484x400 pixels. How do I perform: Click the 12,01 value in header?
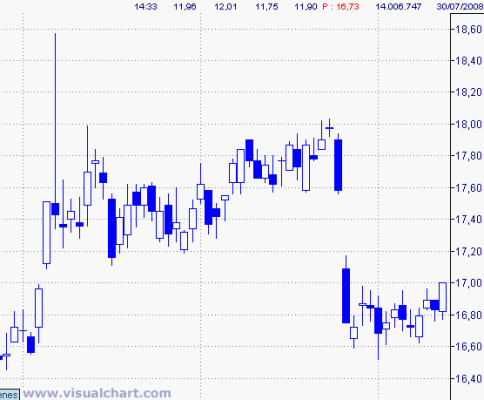(226, 7)
